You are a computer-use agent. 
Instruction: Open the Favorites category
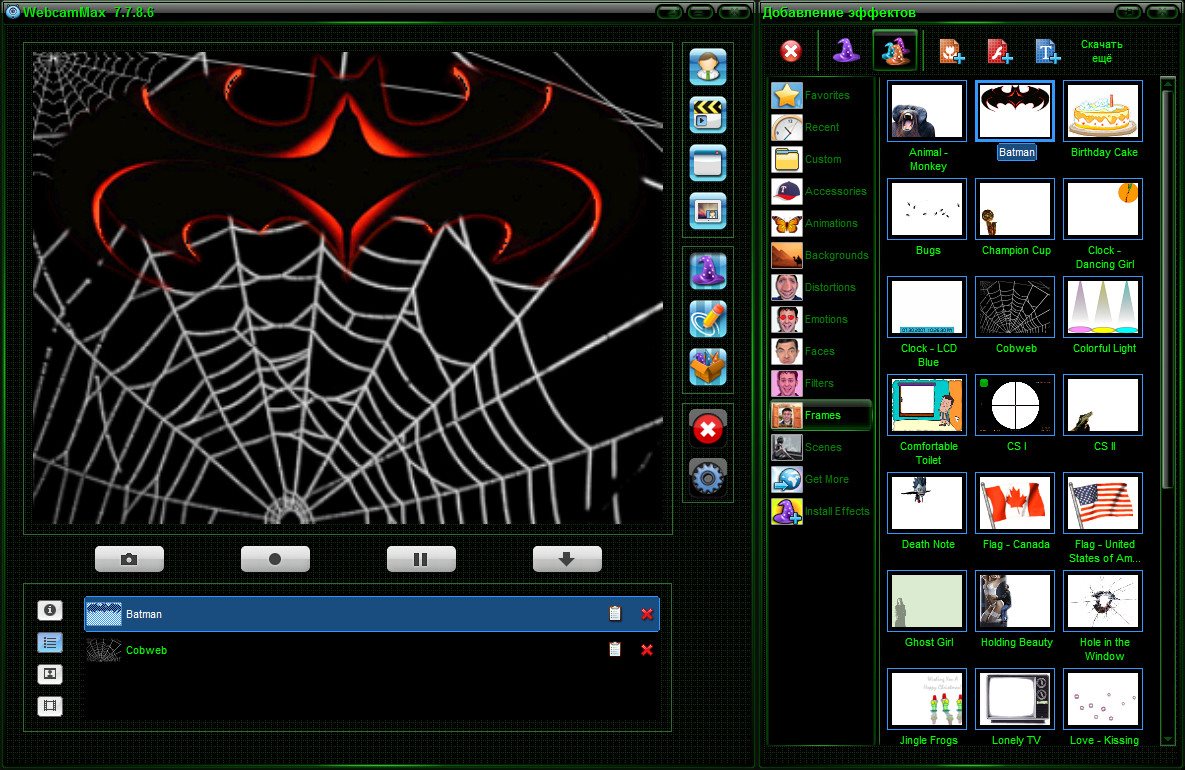click(821, 95)
